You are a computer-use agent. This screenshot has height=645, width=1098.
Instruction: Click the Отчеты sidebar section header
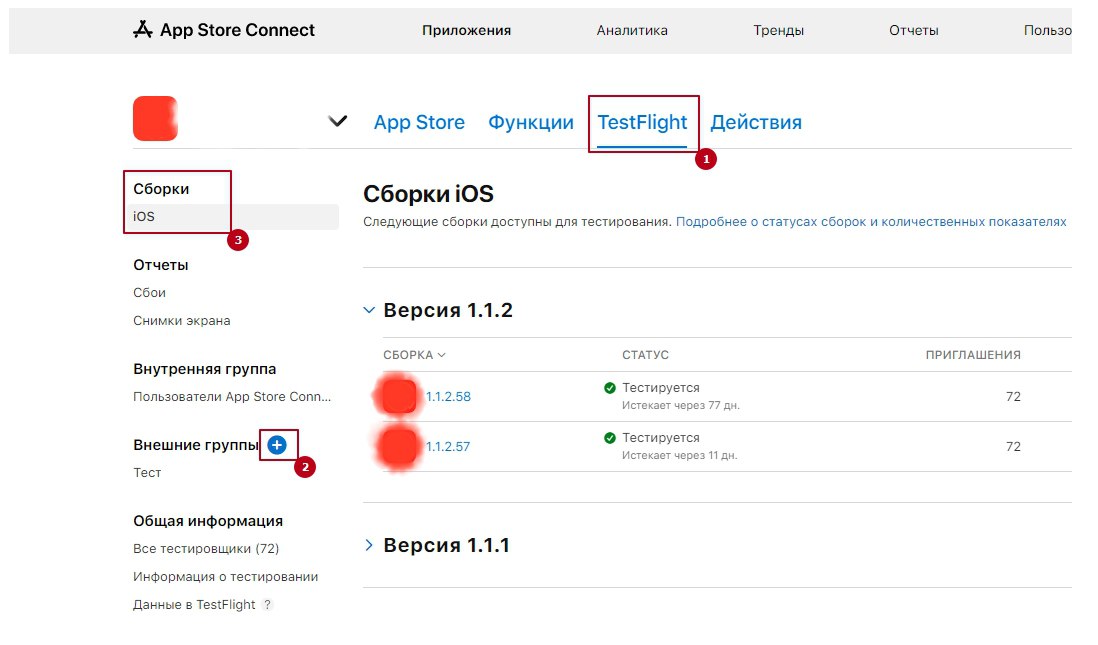click(160, 265)
